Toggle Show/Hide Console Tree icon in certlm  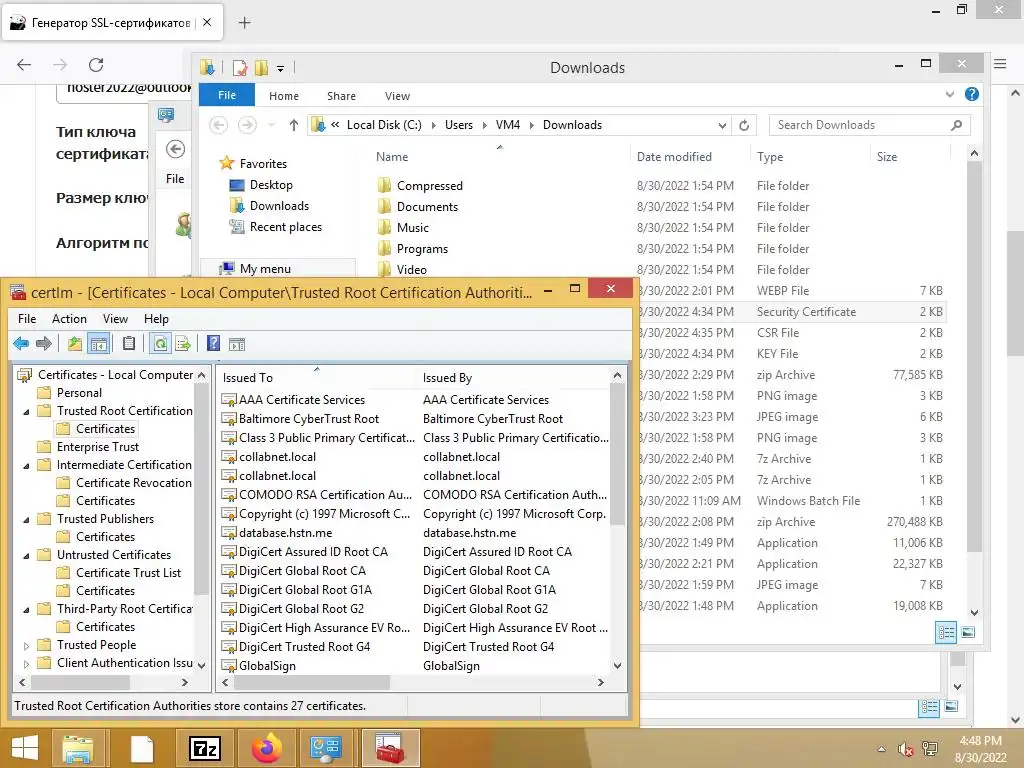99,344
